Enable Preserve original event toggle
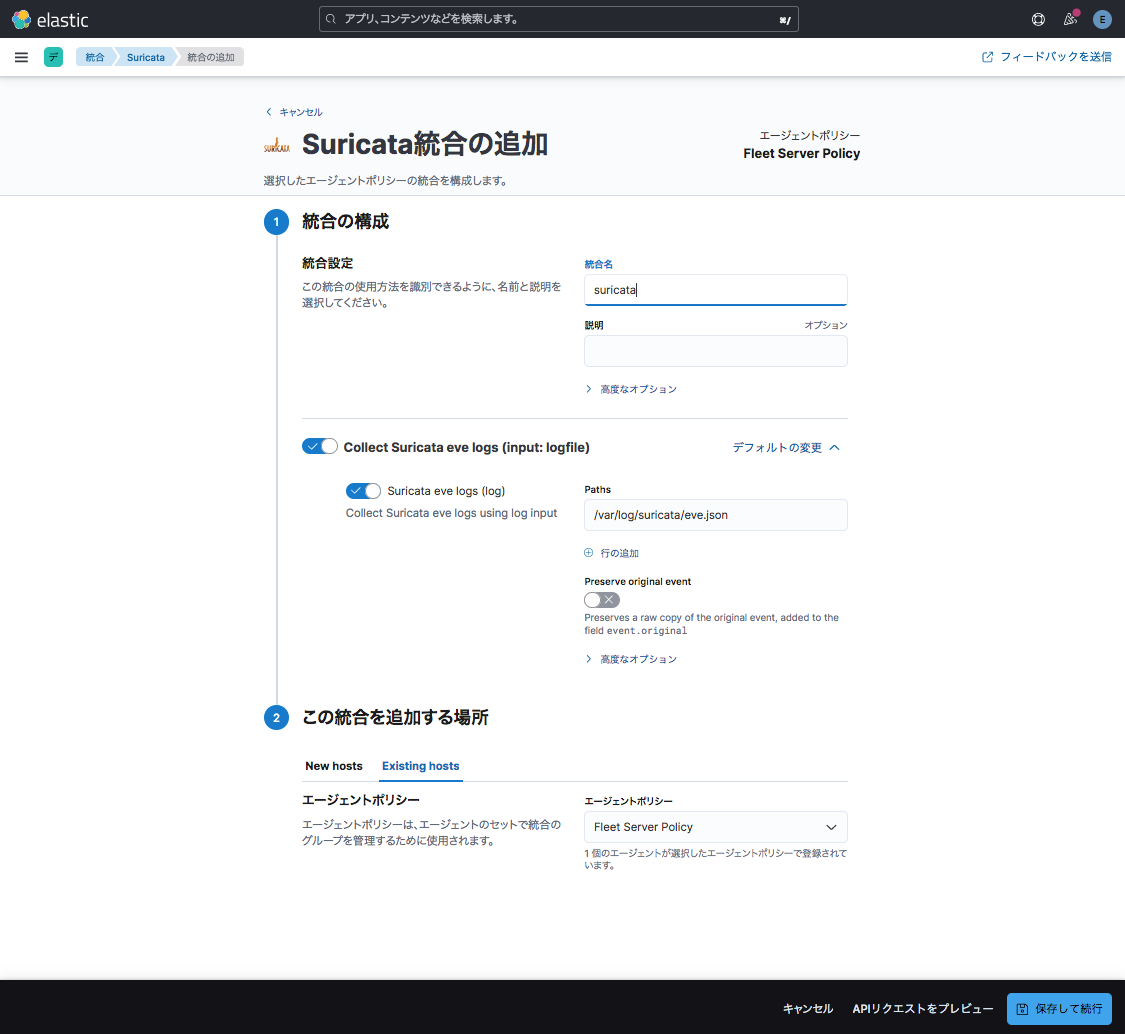 click(x=602, y=600)
